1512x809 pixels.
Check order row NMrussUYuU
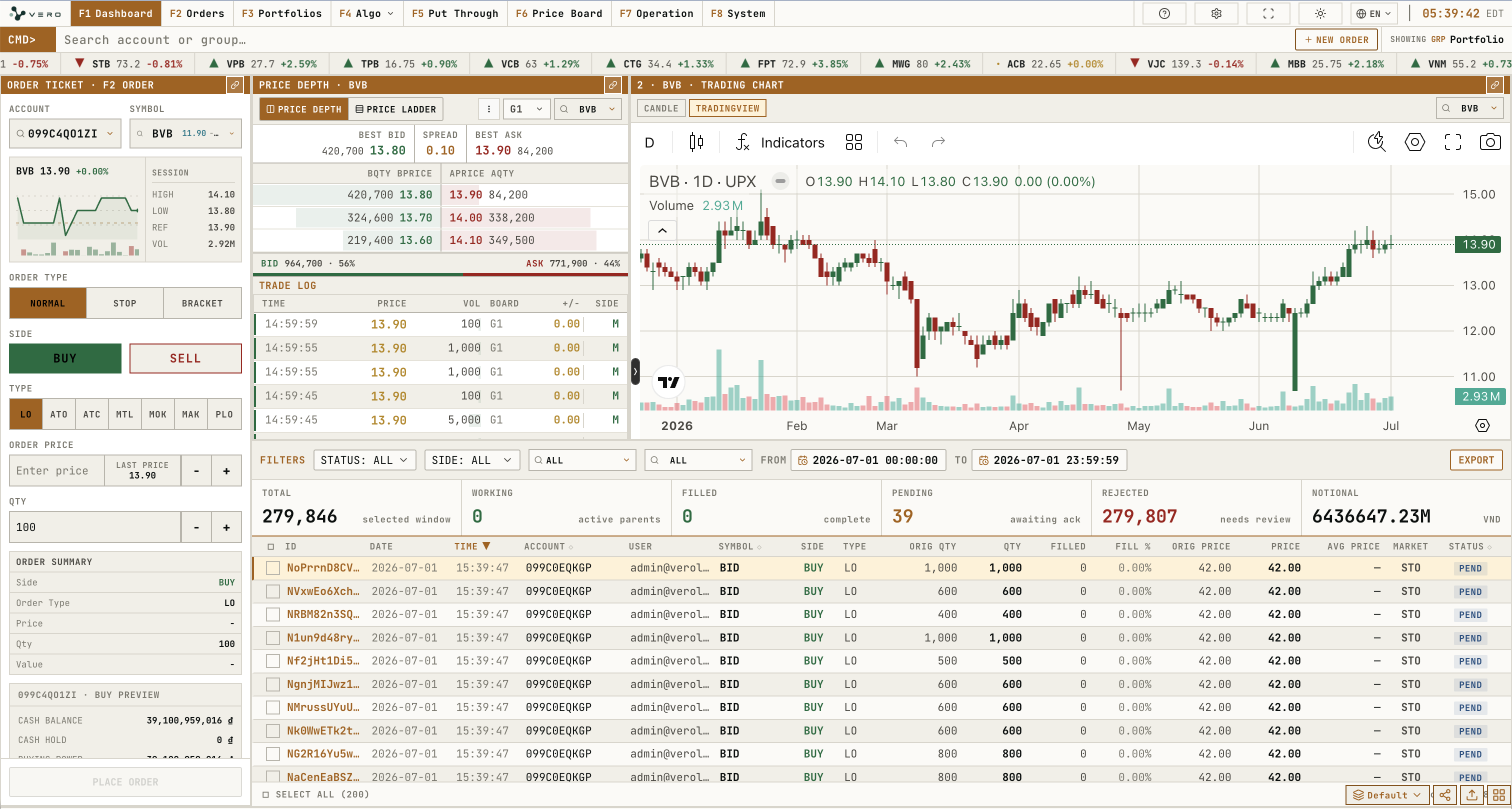273,707
